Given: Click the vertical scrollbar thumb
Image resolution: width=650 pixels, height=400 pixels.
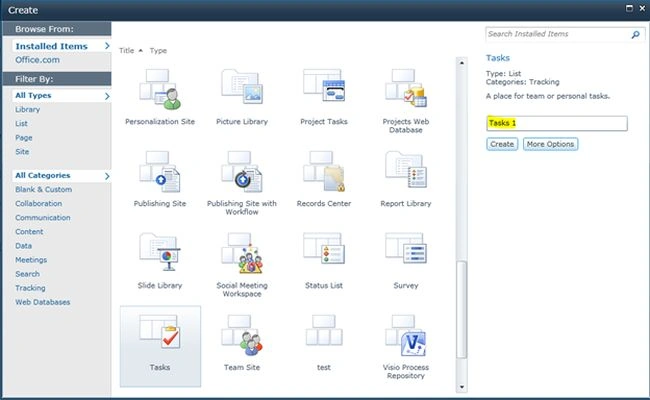Looking at the screenshot, I should [461, 309].
